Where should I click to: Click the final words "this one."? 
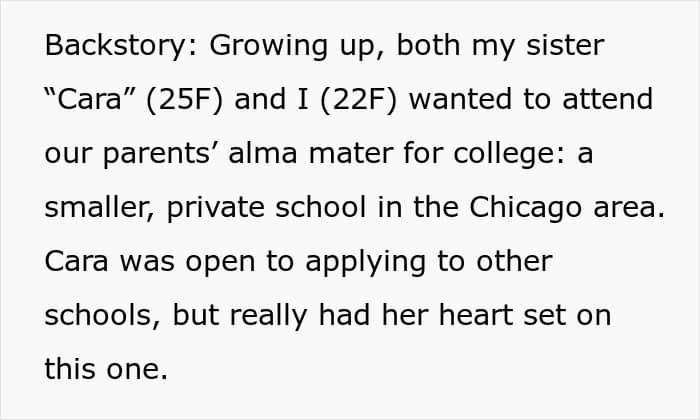coord(102,369)
